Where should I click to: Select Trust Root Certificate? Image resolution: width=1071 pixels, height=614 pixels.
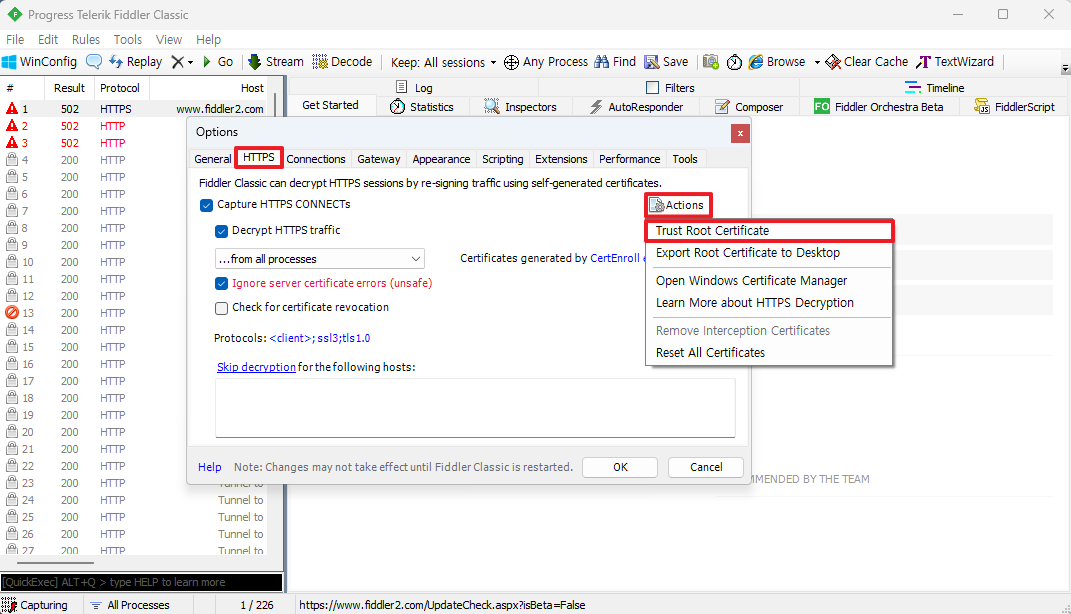click(769, 231)
